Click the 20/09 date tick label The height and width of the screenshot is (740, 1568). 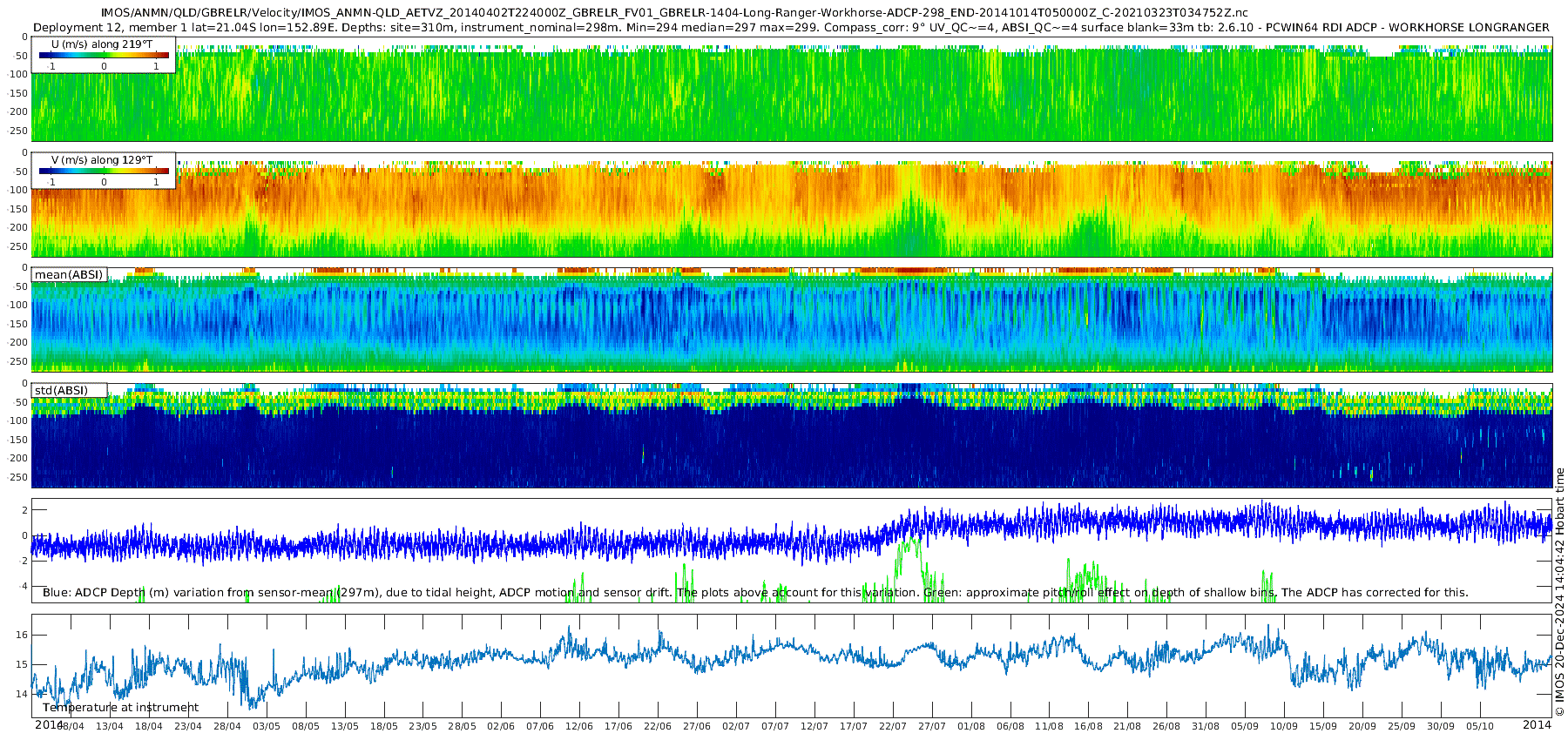click(1362, 726)
